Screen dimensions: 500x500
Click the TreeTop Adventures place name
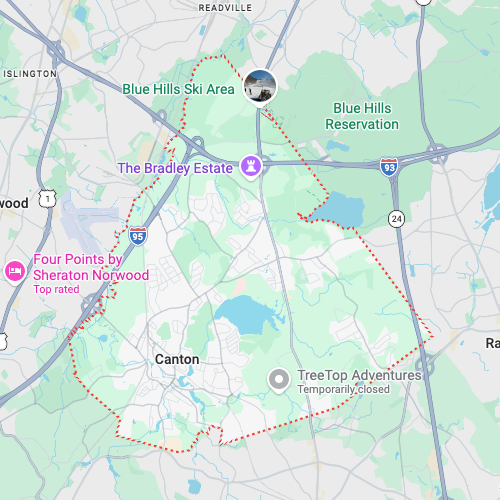coord(359,375)
